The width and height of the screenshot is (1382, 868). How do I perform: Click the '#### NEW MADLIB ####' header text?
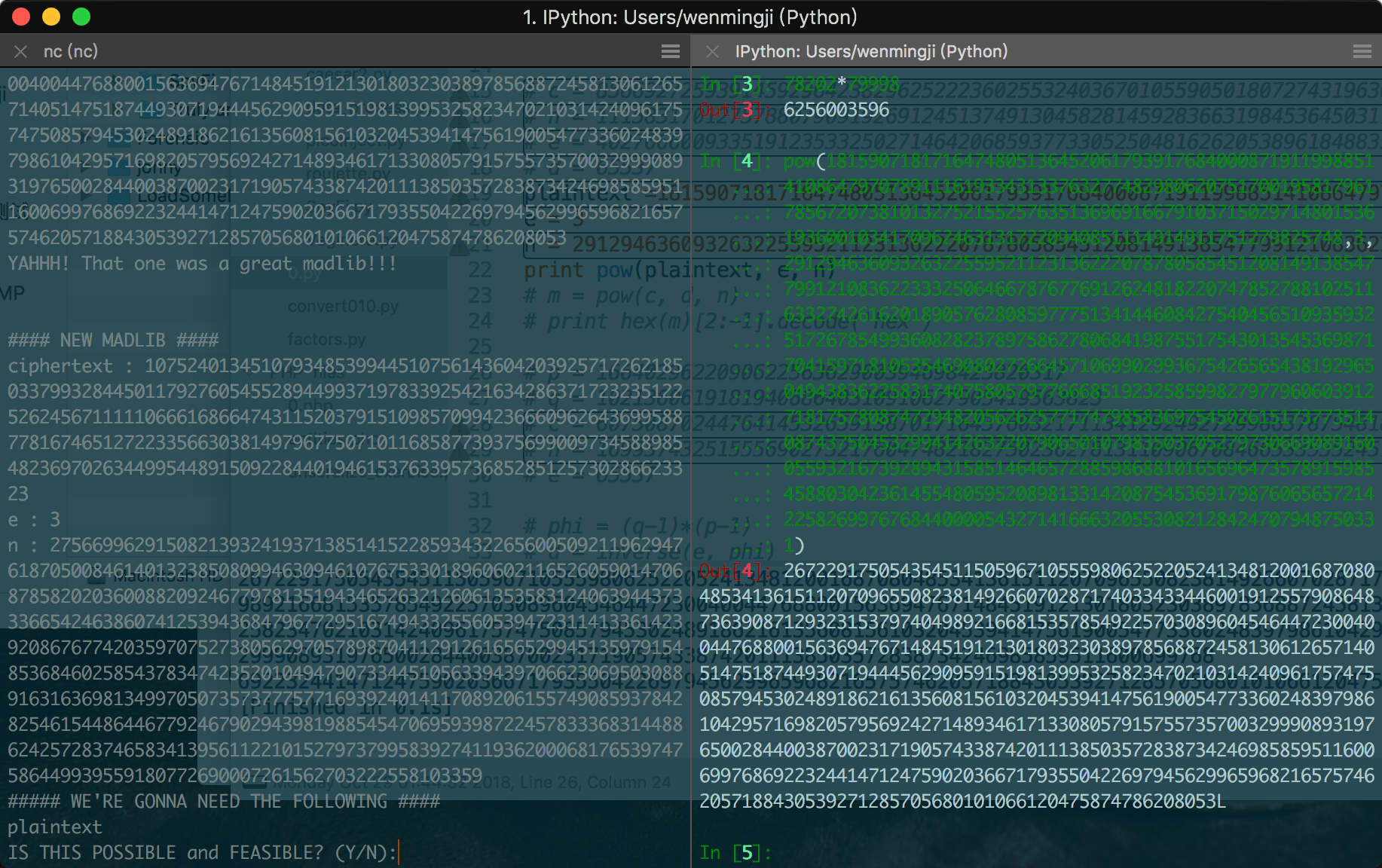pyautogui.click(x=113, y=341)
